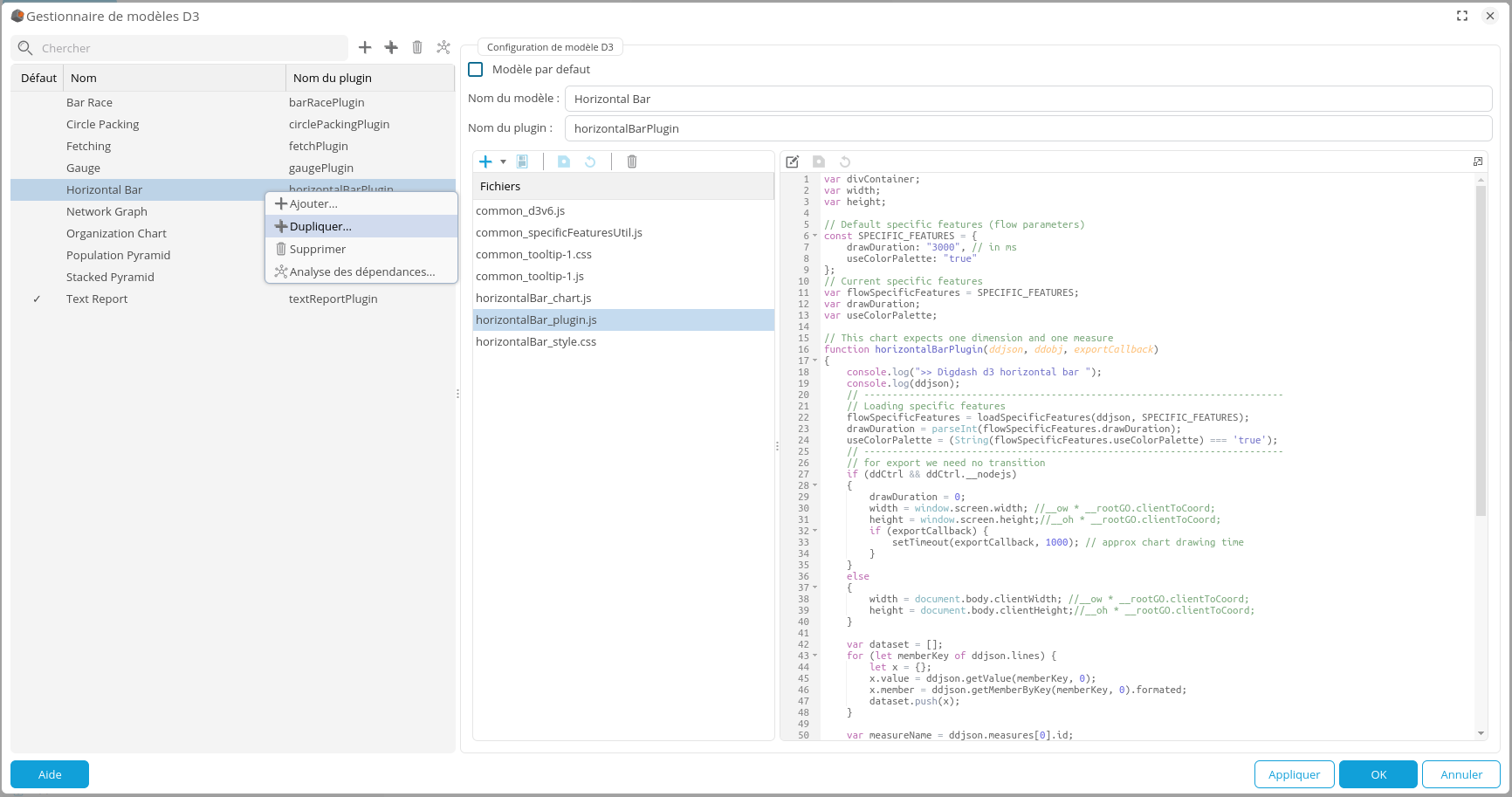1512x797 pixels.
Task: Click the dependency analysis icon in top toolbar
Action: (x=443, y=48)
